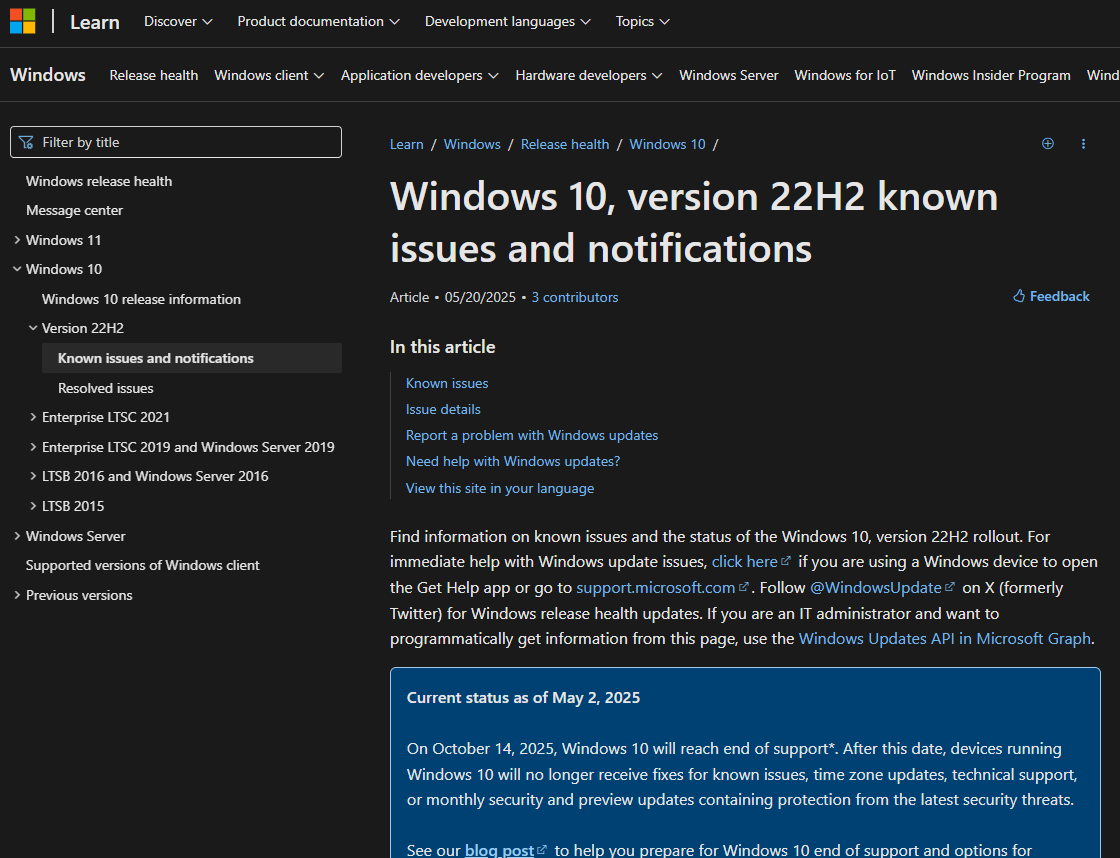Click the filter icon inside the sidebar search box
The width and height of the screenshot is (1120, 858).
26,142
